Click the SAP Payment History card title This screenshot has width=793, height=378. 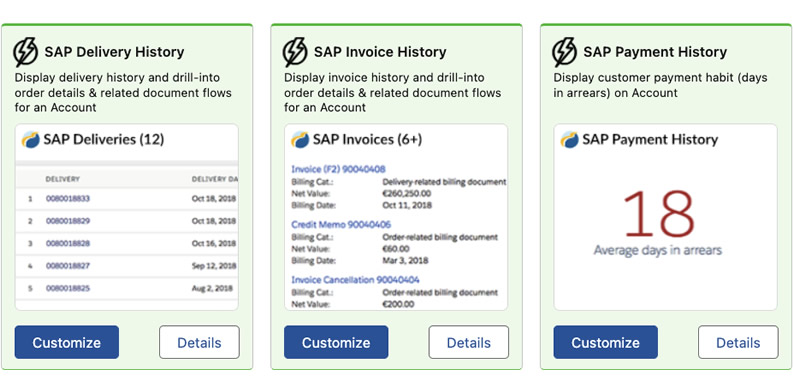pyautogui.click(x=655, y=52)
